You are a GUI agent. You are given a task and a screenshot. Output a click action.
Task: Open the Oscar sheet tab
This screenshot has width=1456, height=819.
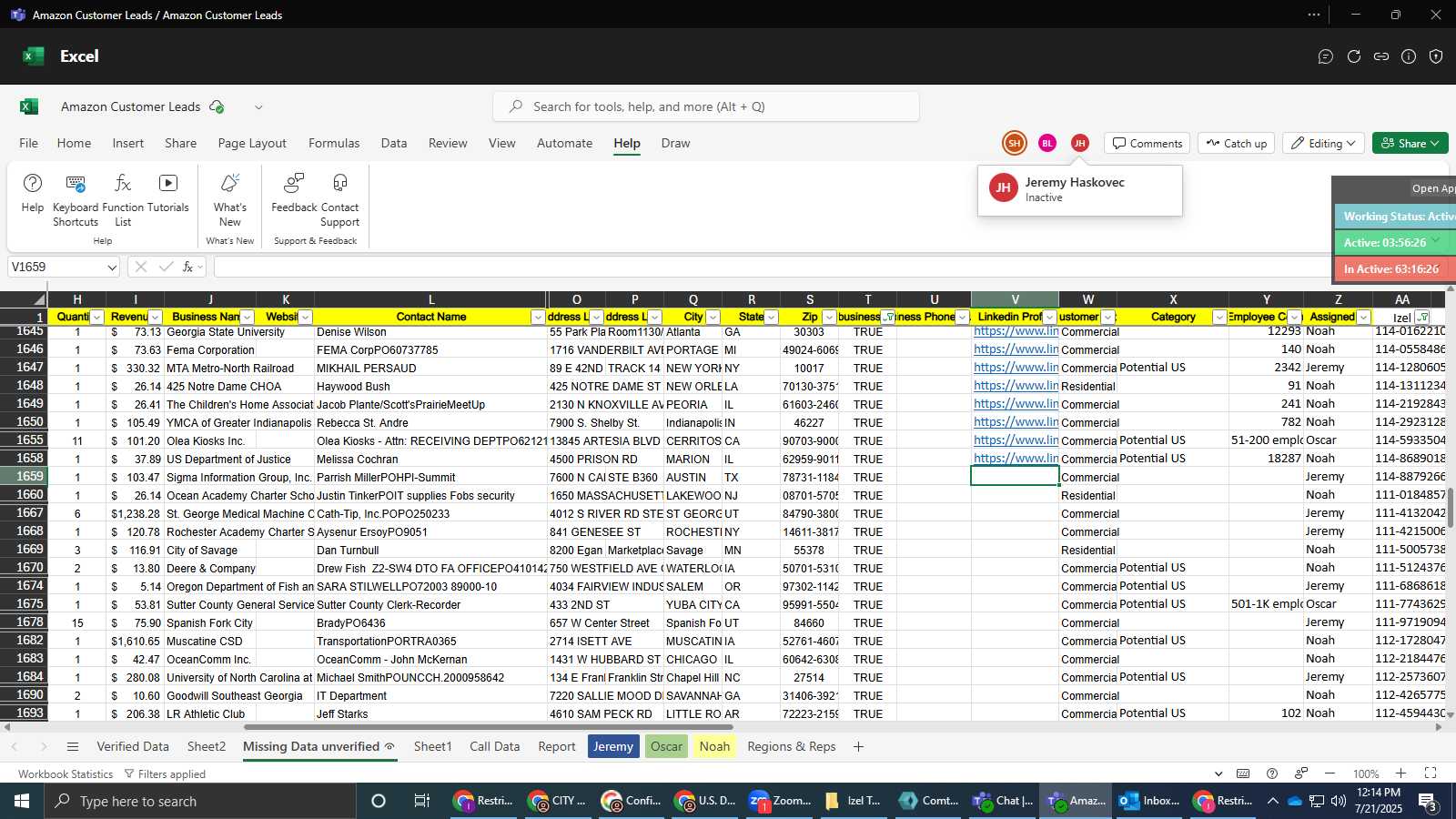coord(666,746)
